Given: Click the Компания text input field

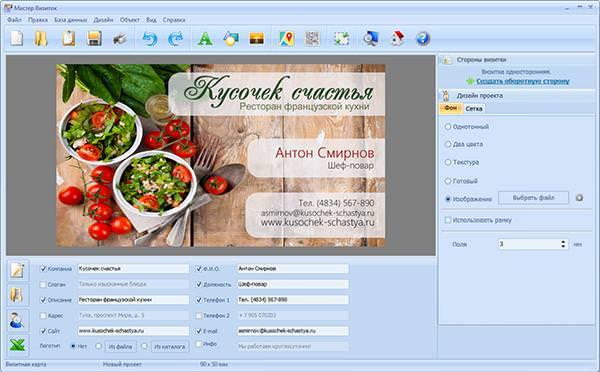Looking at the screenshot, I should (x=133, y=269).
